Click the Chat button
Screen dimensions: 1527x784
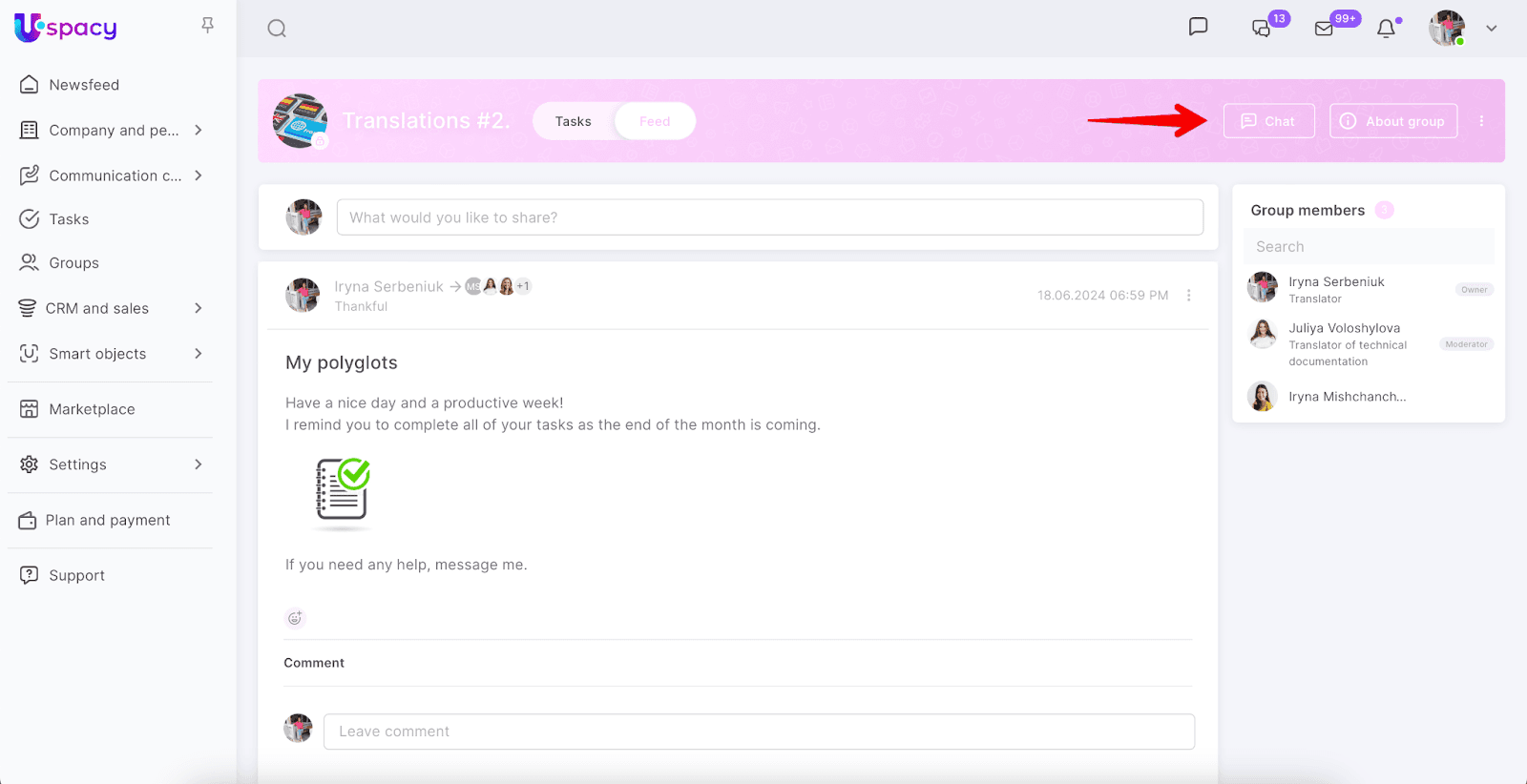[x=1268, y=121]
